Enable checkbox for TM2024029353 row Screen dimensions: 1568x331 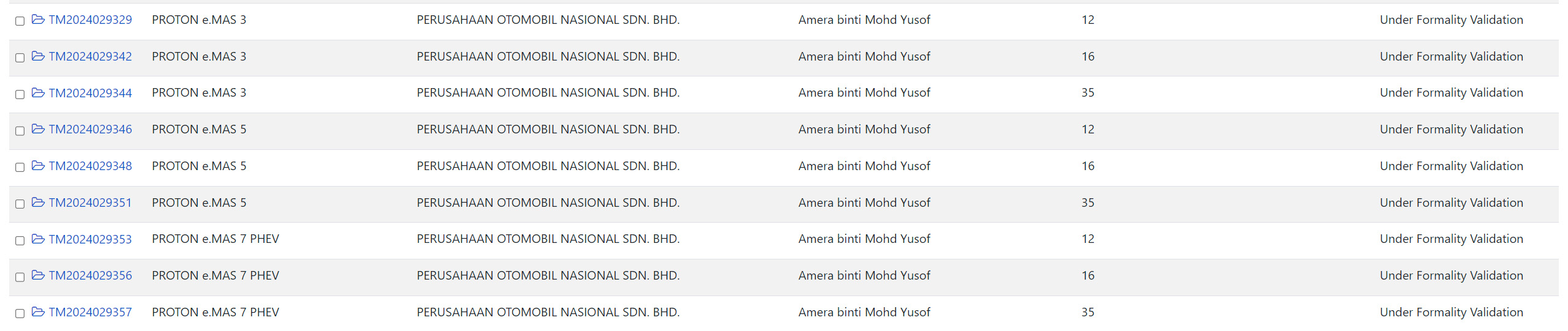(x=20, y=240)
